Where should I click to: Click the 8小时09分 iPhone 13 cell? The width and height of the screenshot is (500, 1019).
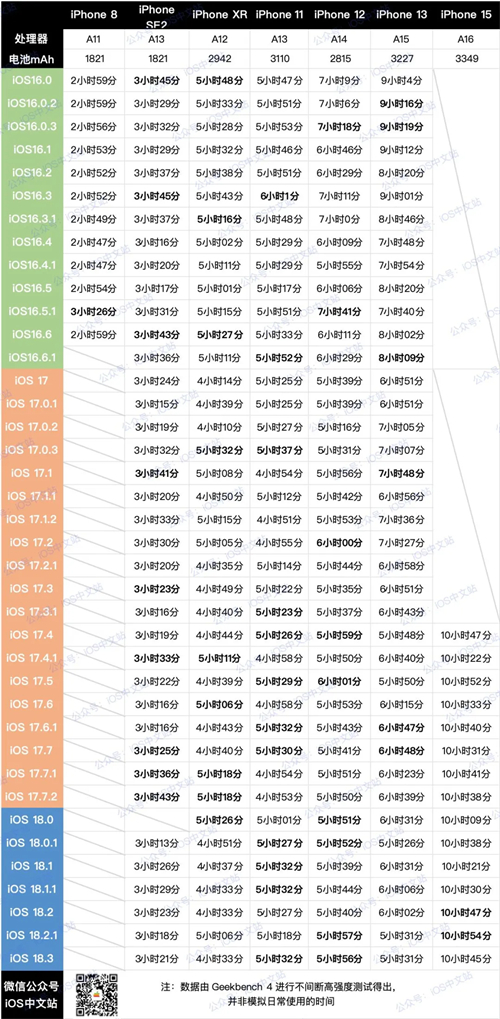coord(402,357)
